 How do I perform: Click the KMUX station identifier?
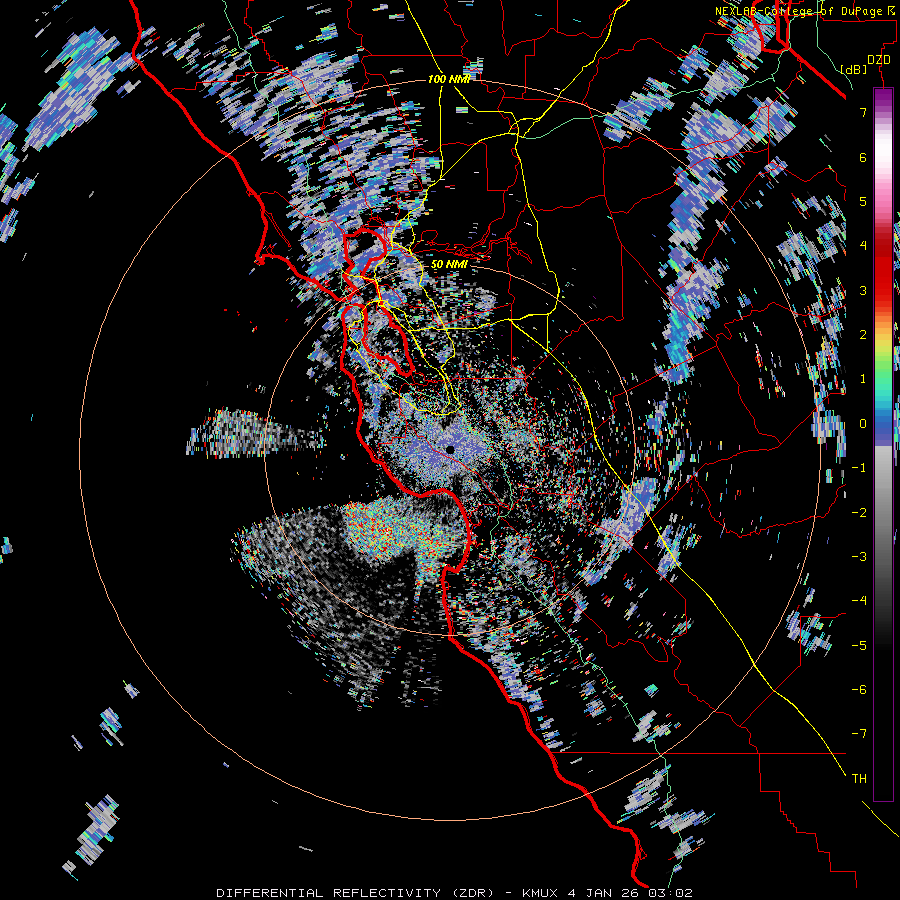point(542,893)
